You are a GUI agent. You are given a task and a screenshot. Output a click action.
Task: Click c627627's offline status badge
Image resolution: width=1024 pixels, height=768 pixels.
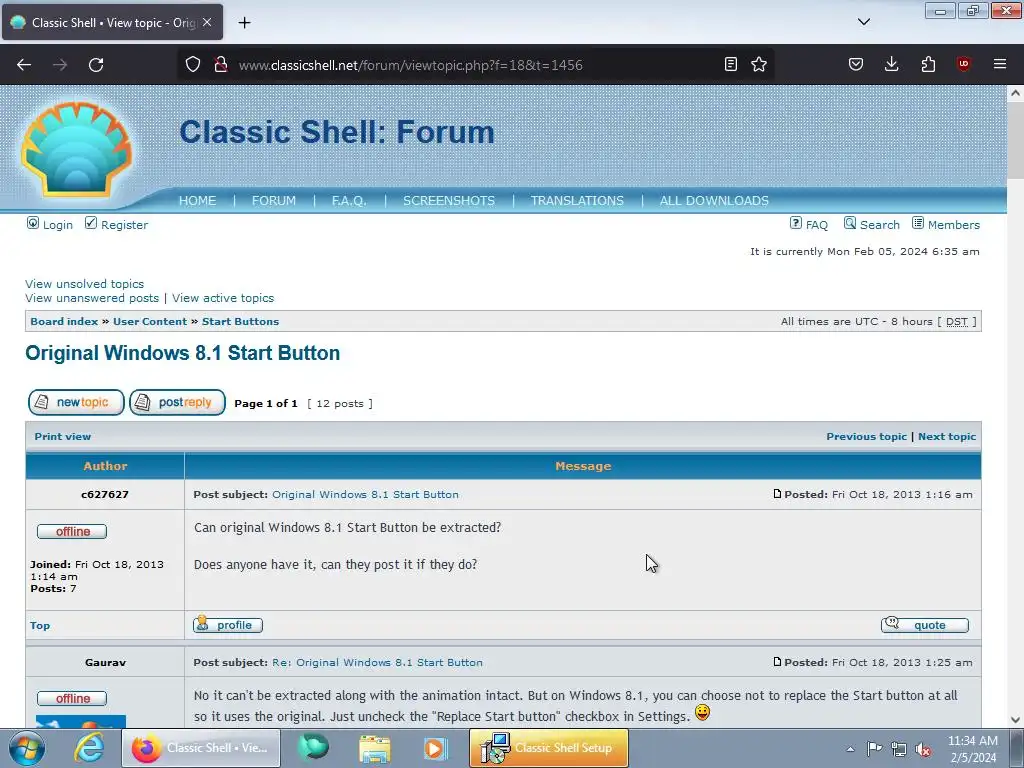click(72, 532)
